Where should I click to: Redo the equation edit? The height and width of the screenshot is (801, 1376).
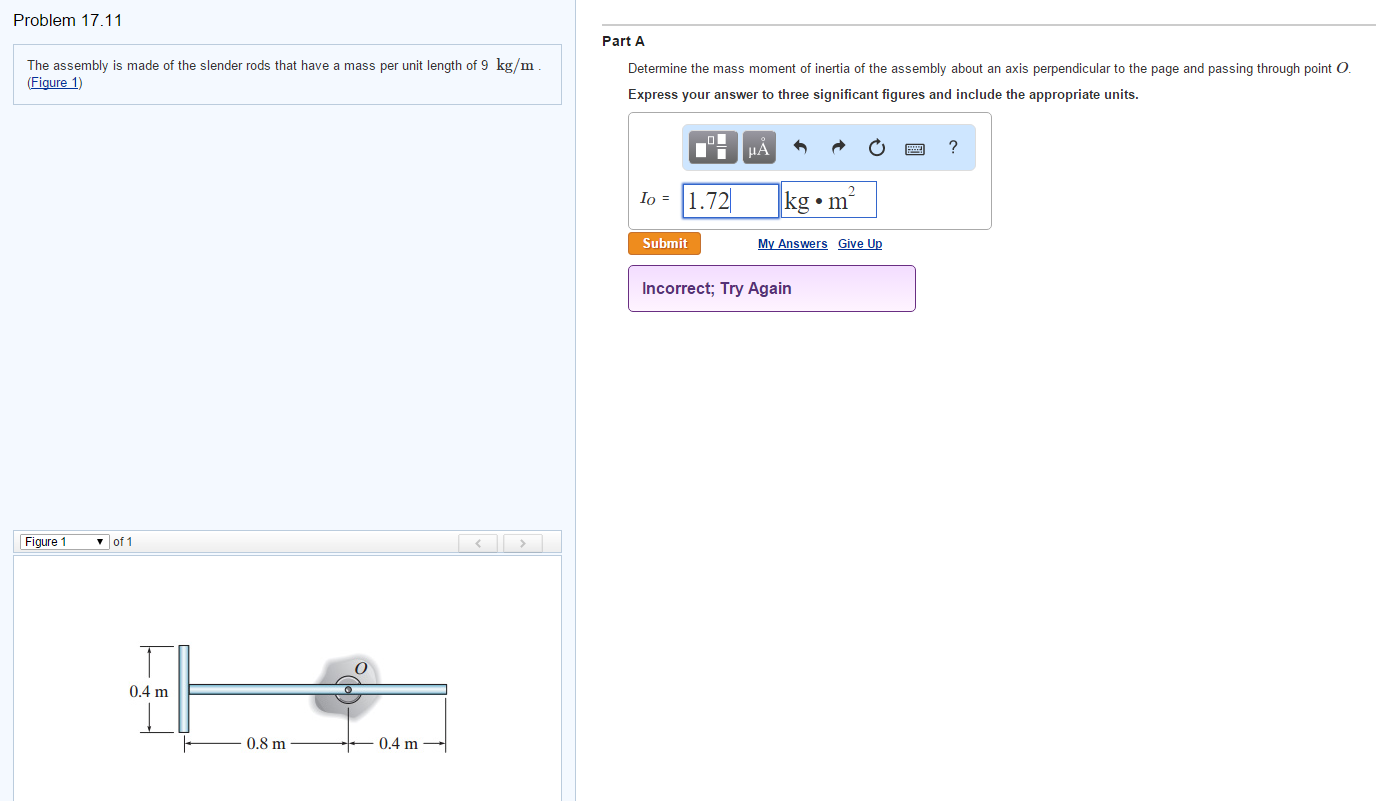[838, 147]
